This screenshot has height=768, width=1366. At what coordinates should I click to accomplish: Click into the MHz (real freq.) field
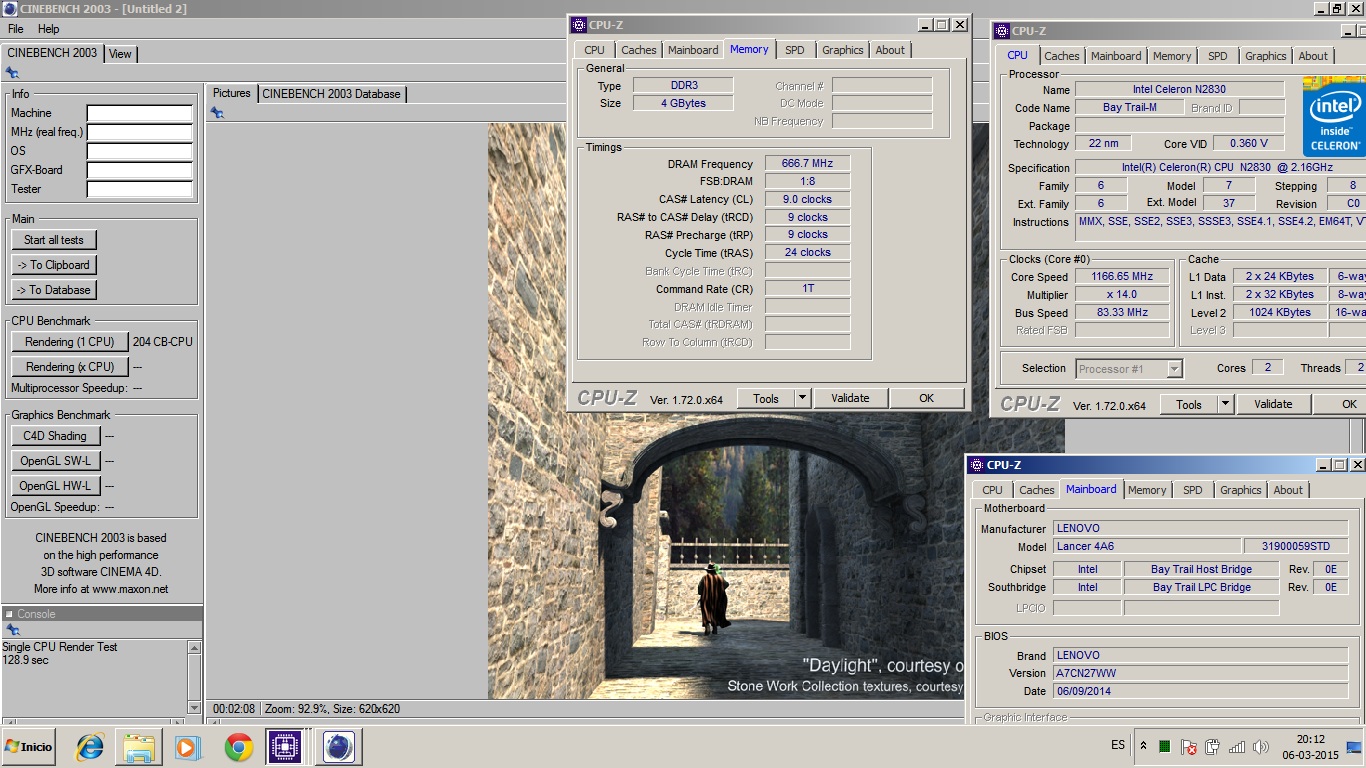click(x=140, y=132)
